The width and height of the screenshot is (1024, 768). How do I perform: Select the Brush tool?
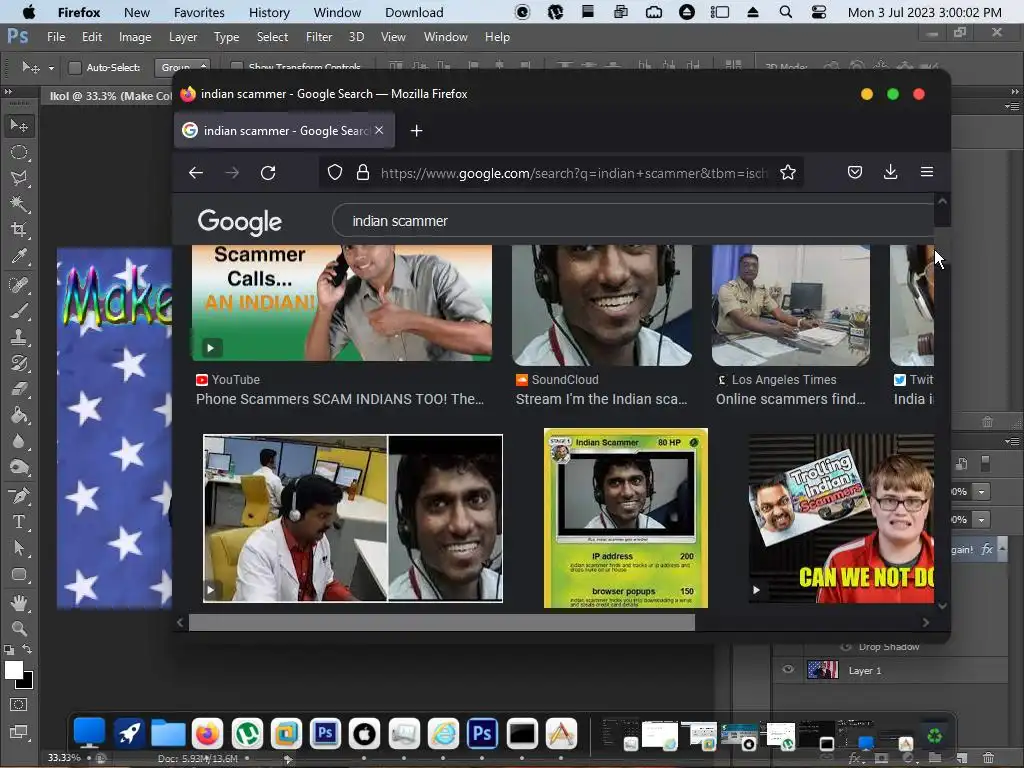pos(19,311)
